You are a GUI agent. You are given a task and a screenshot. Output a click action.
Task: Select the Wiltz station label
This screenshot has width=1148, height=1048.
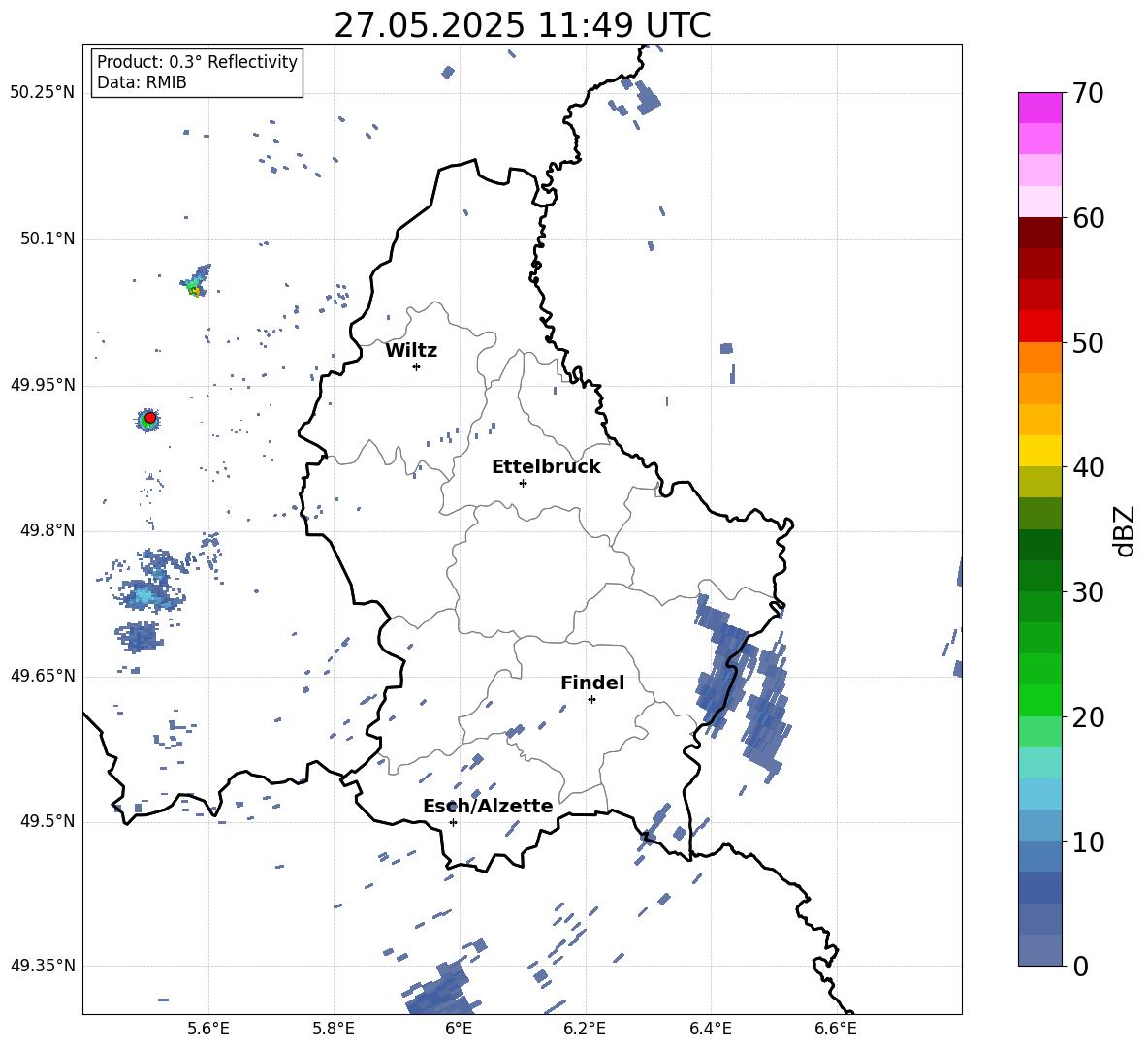[411, 351]
